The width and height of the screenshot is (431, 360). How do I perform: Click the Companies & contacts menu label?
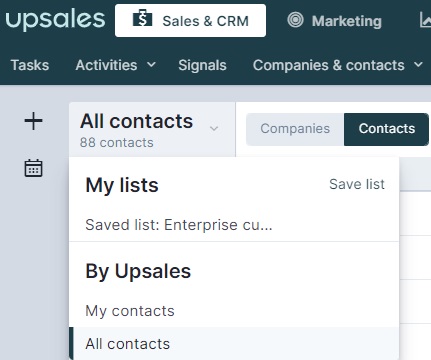click(x=329, y=65)
